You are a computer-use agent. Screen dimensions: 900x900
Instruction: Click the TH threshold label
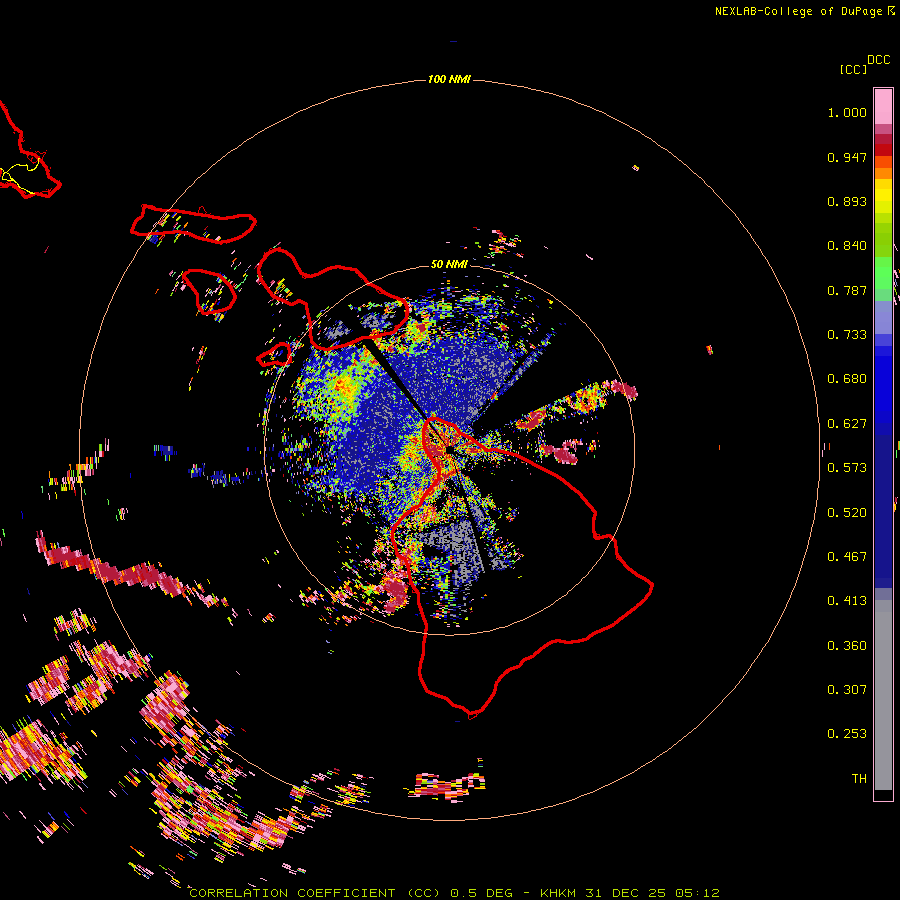[859, 779]
